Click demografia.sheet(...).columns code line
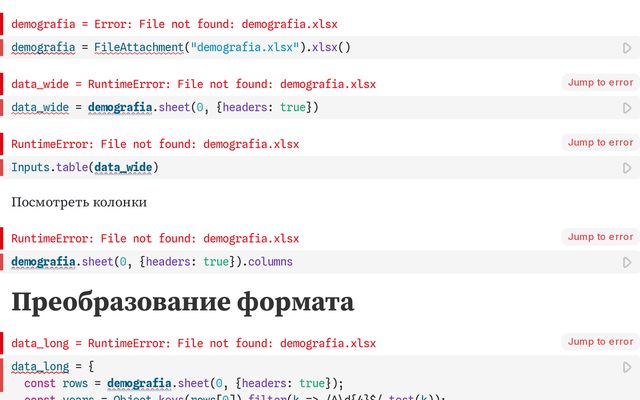The height and width of the screenshot is (400, 640). (x=152, y=262)
